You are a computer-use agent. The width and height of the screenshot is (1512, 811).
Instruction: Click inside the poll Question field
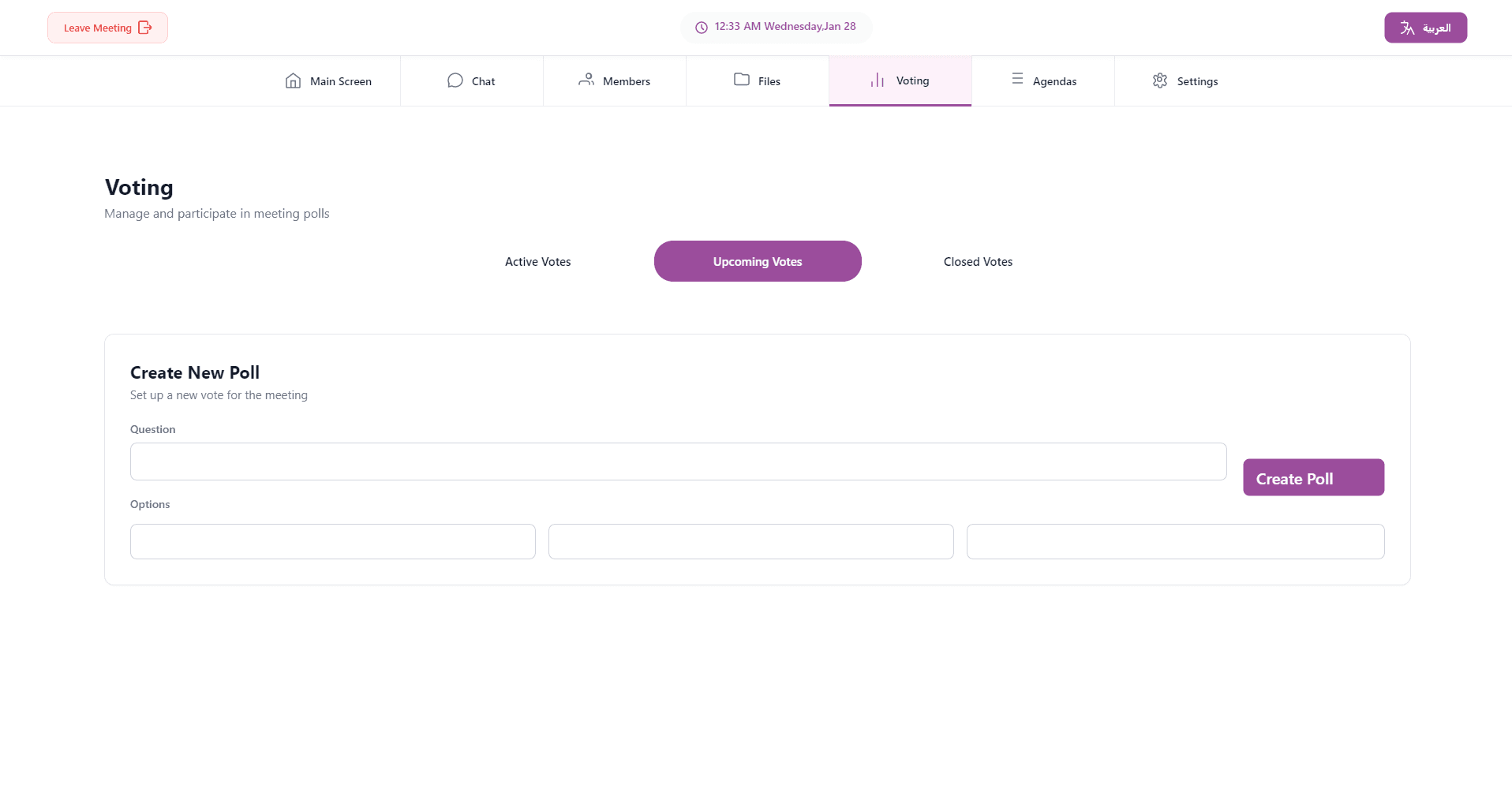[677, 461]
